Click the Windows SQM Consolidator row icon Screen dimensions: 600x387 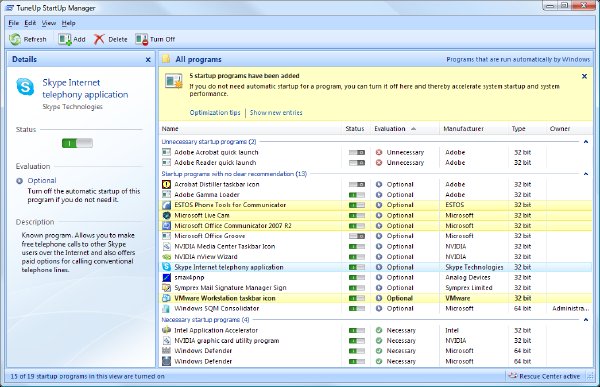pyautogui.click(x=166, y=308)
